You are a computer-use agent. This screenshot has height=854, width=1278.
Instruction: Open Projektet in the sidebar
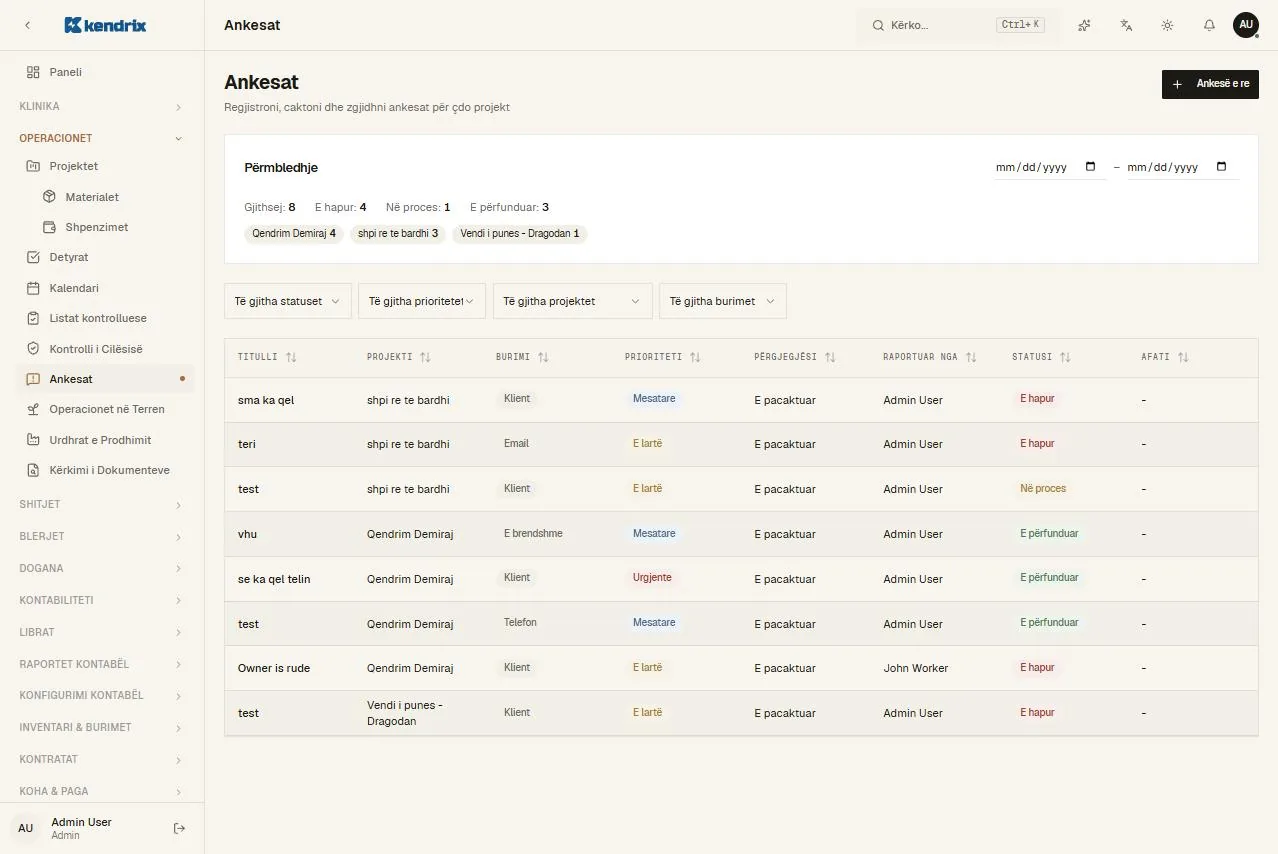pos(102,166)
